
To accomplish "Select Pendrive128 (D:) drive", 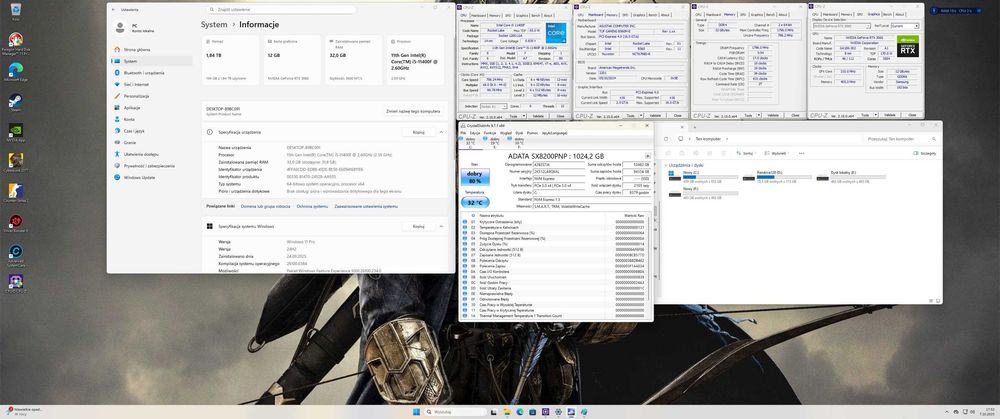I will coord(776,177).
